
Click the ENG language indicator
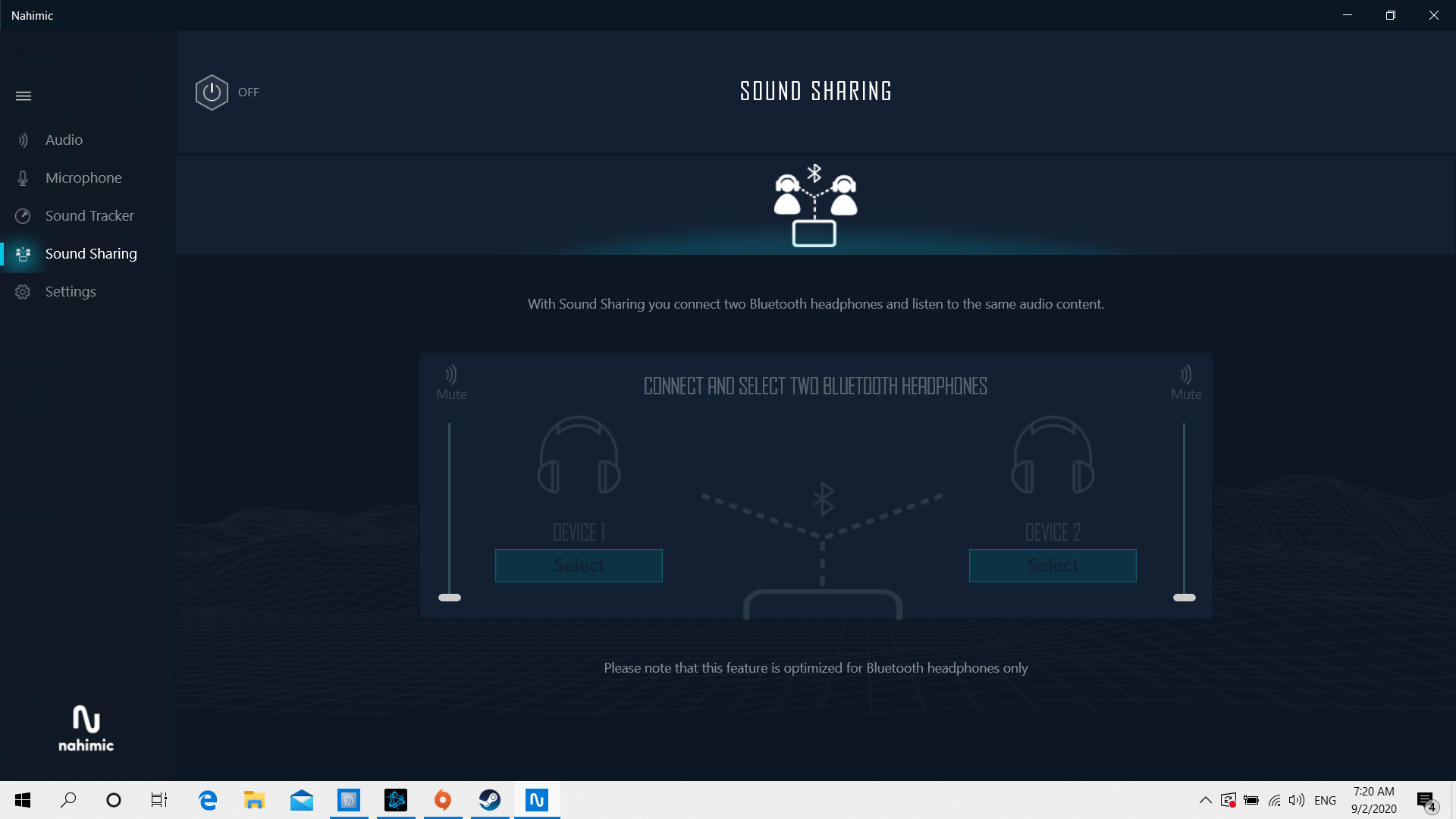point(1325,800)
